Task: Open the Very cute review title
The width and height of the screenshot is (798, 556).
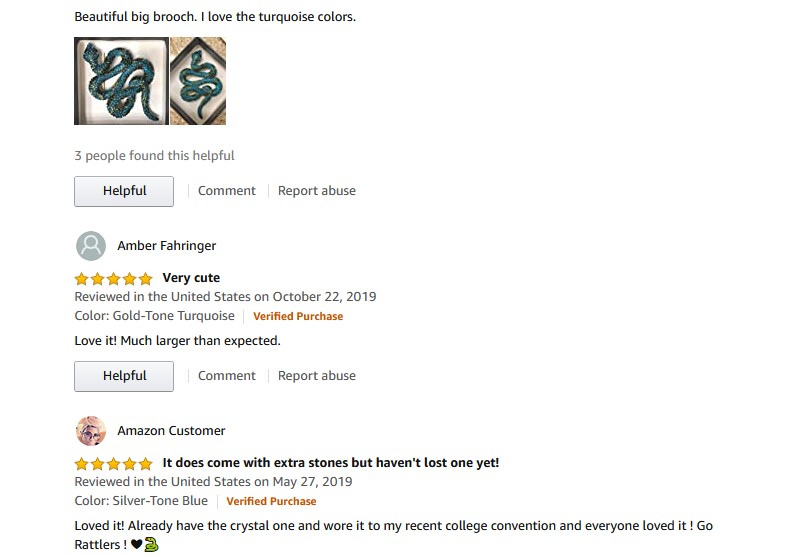Action: pos(191,278)
